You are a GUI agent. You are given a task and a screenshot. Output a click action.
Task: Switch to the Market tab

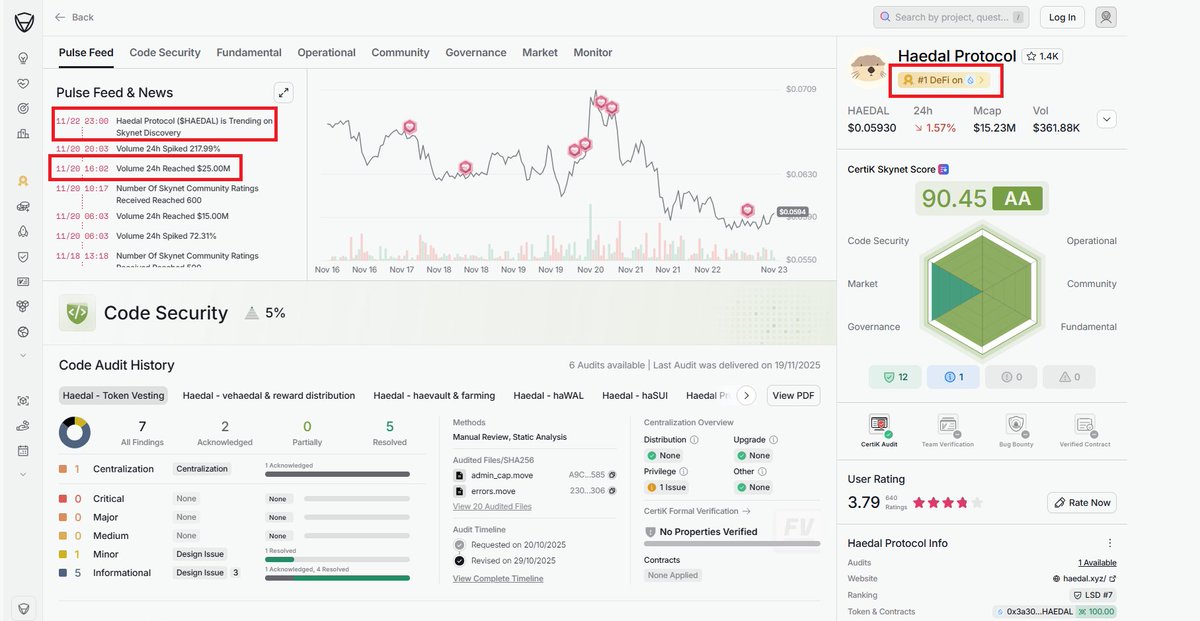pyautogui.click(x=540, y=52)
